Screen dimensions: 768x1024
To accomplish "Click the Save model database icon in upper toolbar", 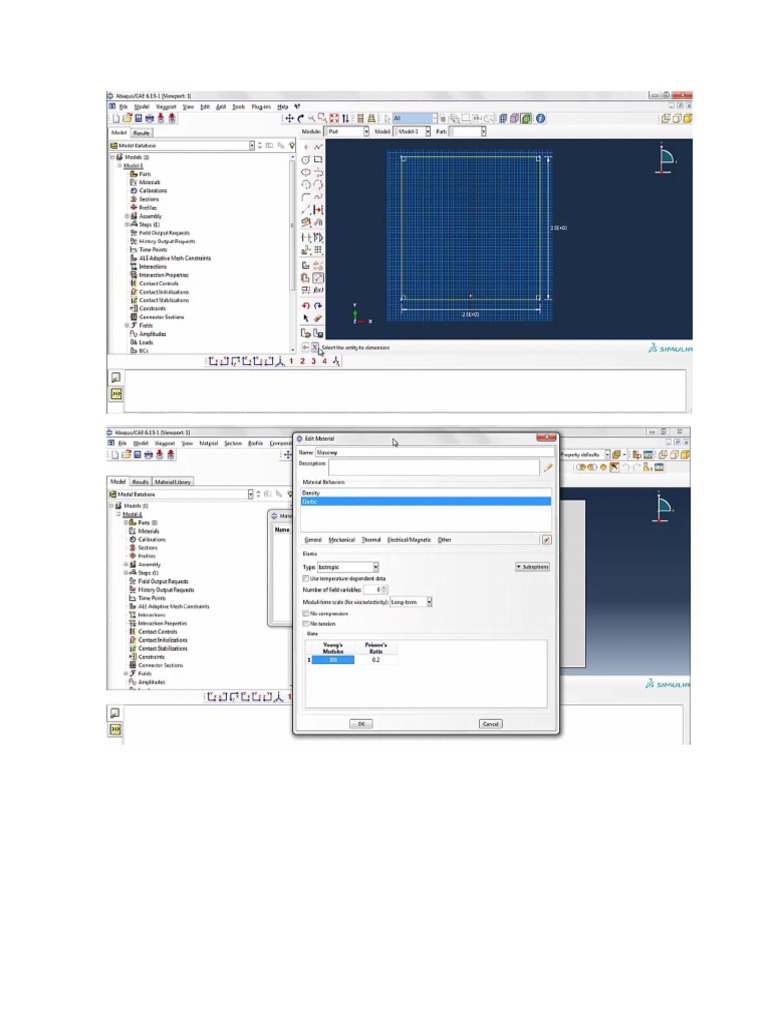I will pyautogui.click(x=138, y=118).
